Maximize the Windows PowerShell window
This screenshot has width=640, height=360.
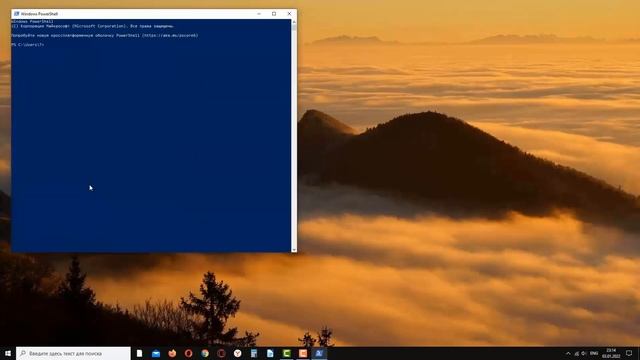click(274, 13)
